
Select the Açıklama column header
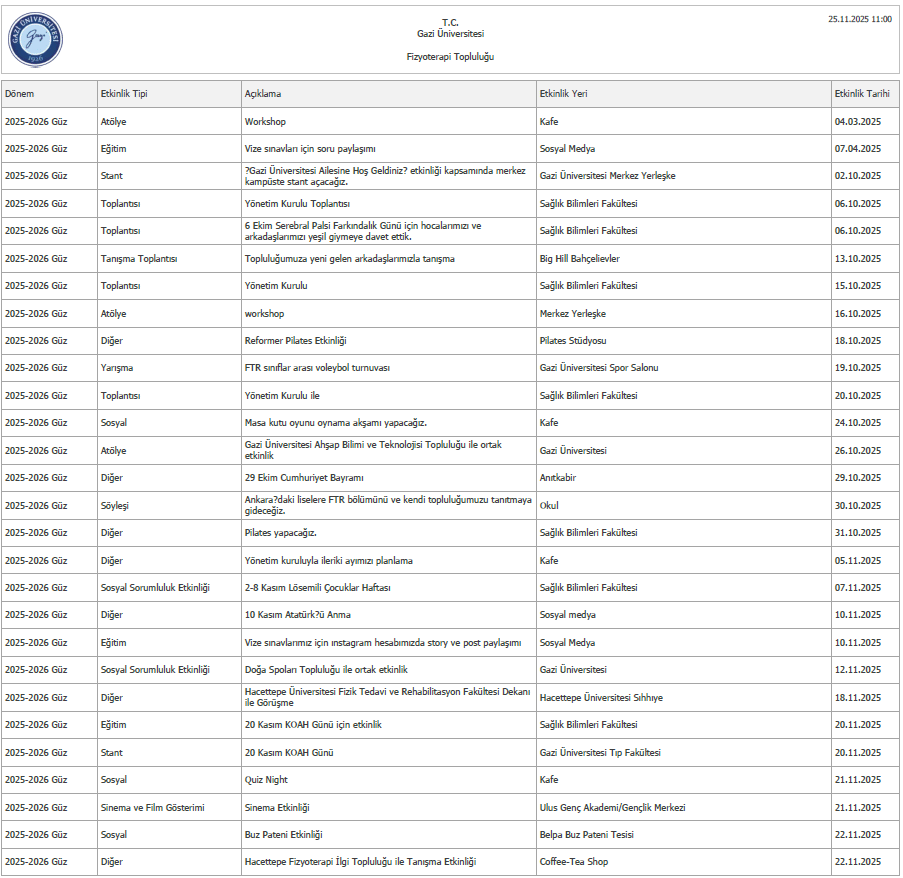pyautogui.click(x=263, y=94)
